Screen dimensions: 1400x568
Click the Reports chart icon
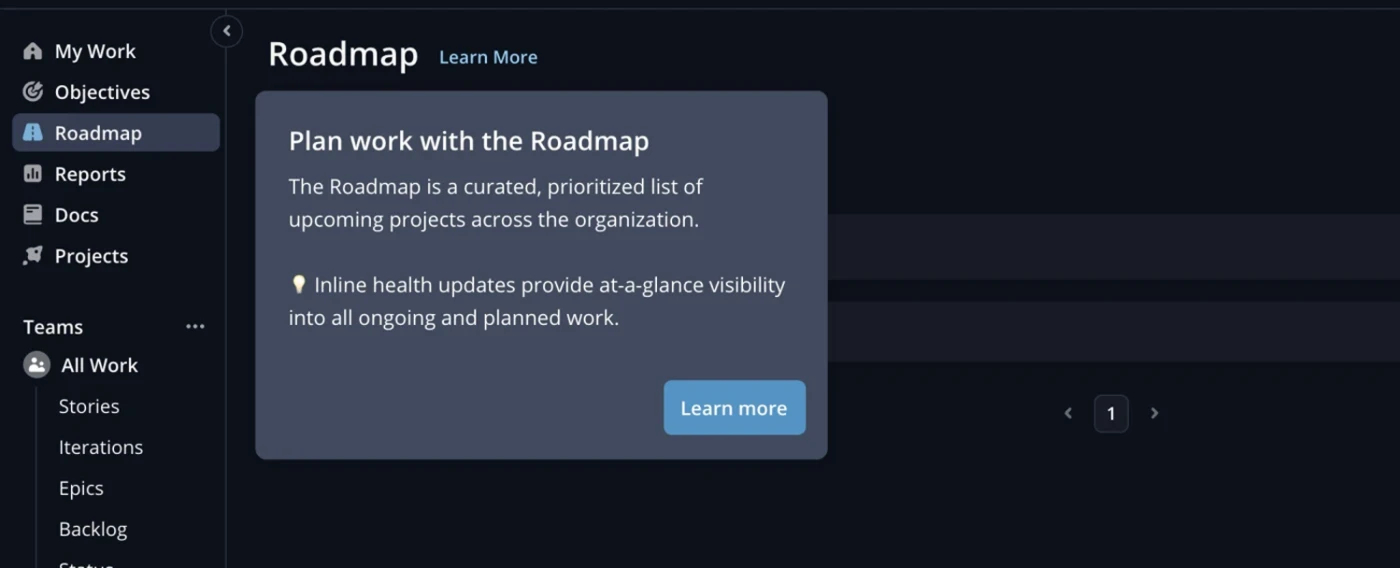tap(33, 174)
